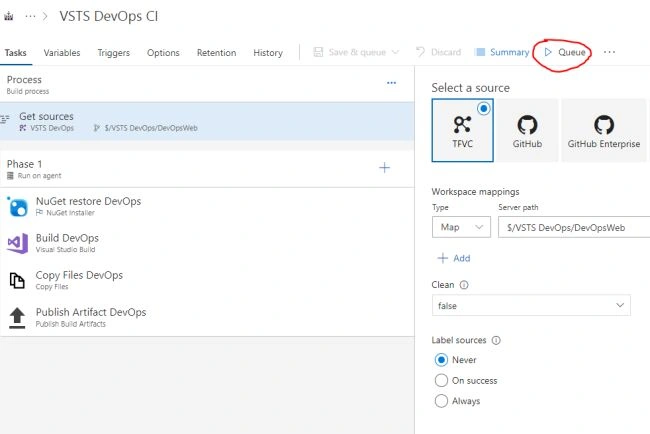Select the Never label sources option
The height and width of the screenshot is (434, 650).
(x=441, y=360)
